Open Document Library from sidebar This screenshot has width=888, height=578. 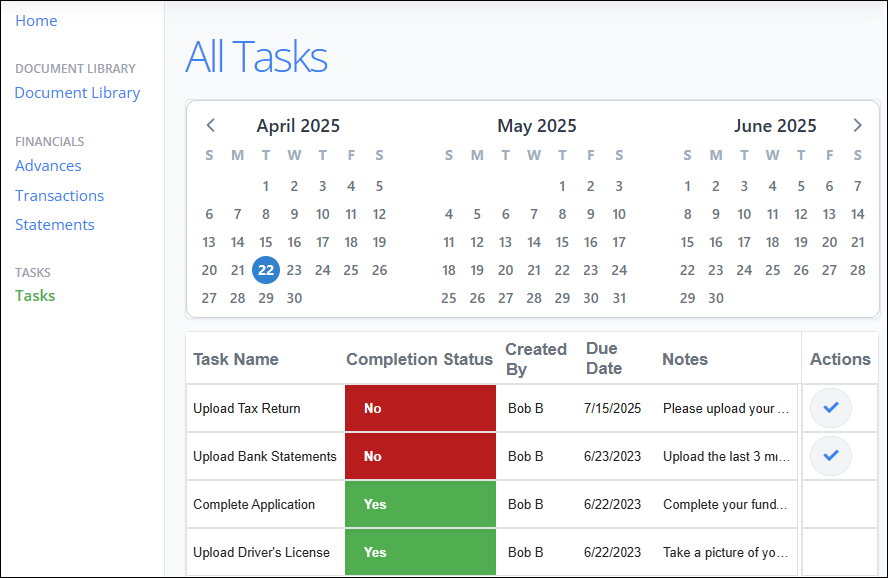point(77,93)
